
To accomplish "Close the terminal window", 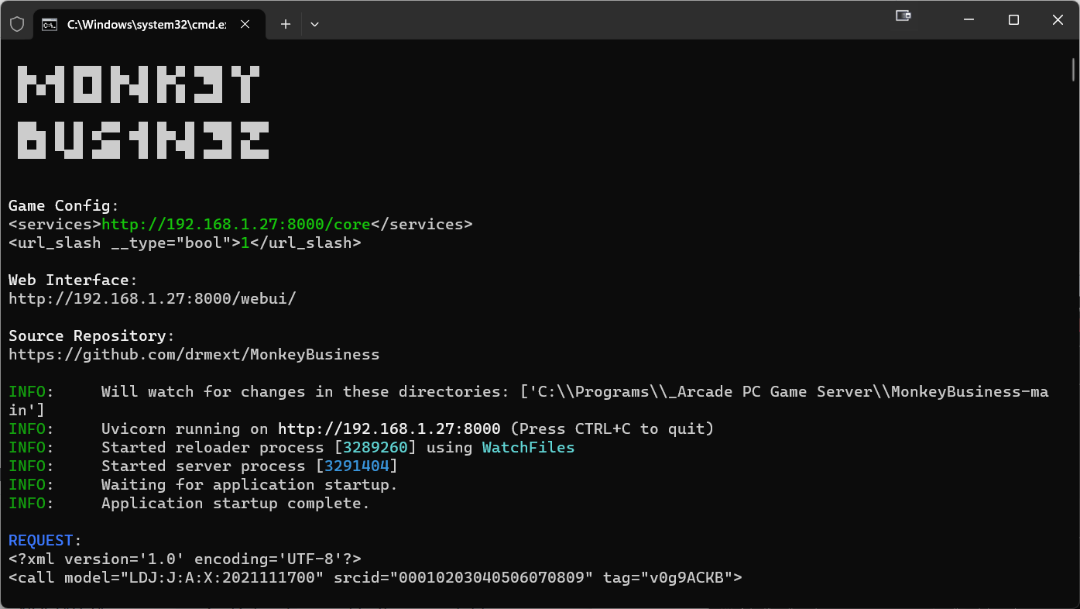I will 1058,20.
